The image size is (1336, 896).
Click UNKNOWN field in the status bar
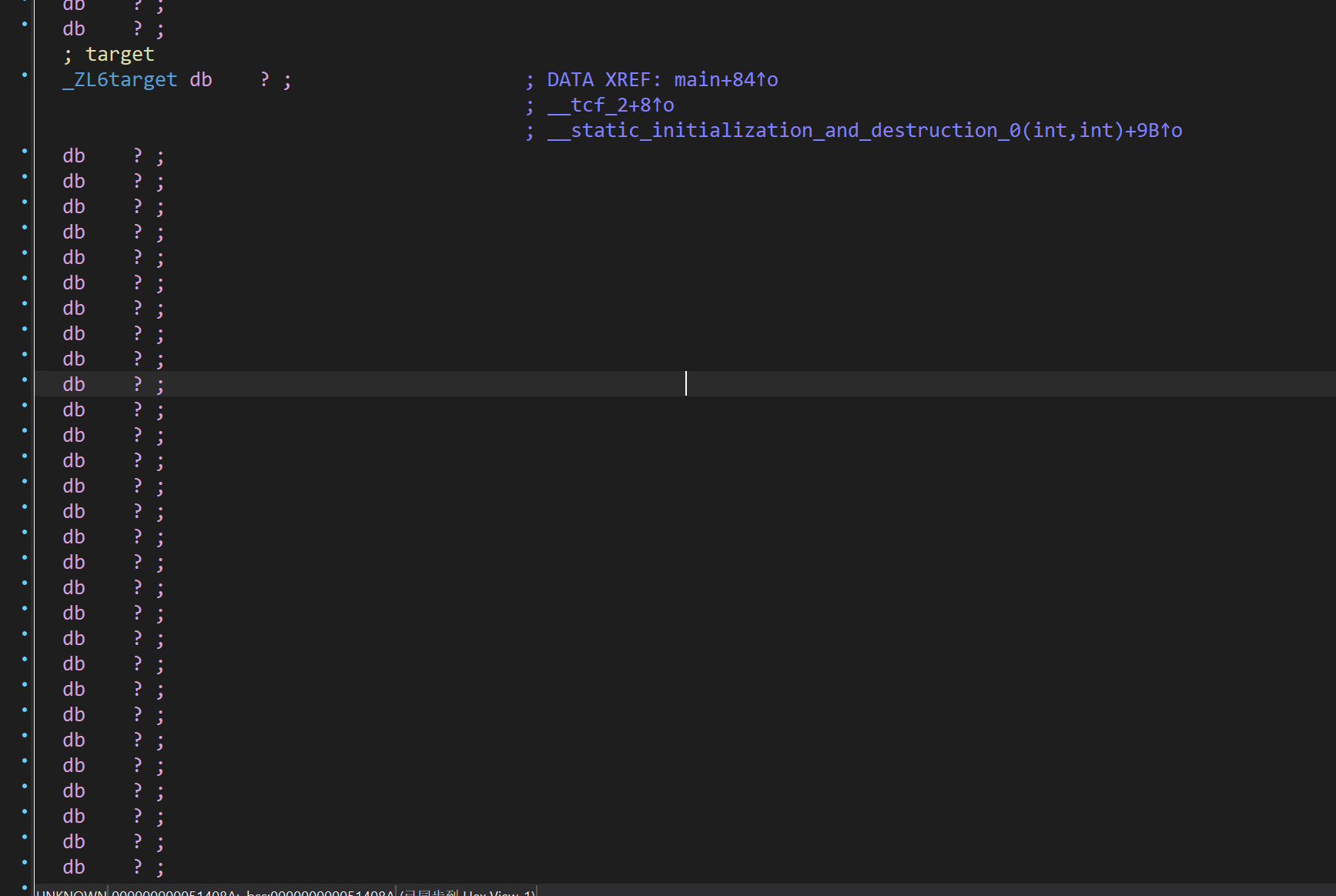71,893
